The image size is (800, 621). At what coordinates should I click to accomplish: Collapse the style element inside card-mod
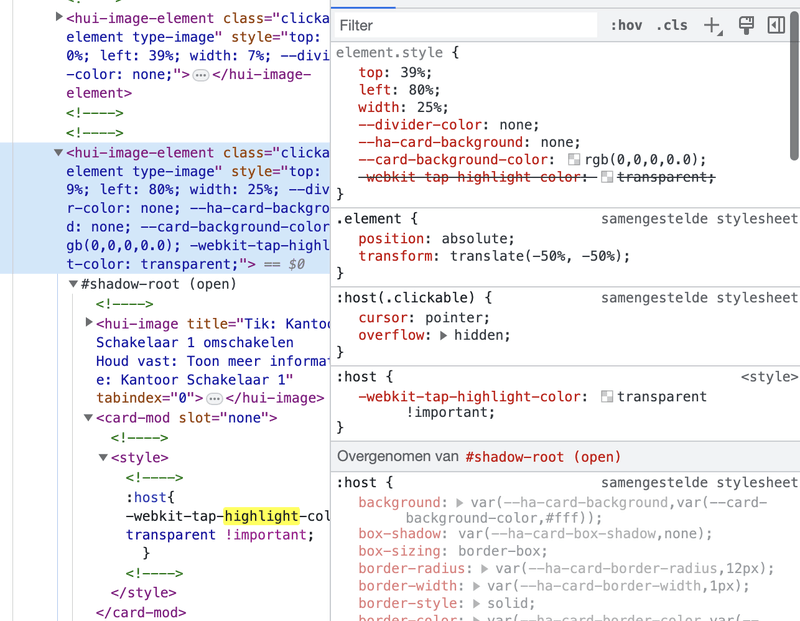point(103,457)
